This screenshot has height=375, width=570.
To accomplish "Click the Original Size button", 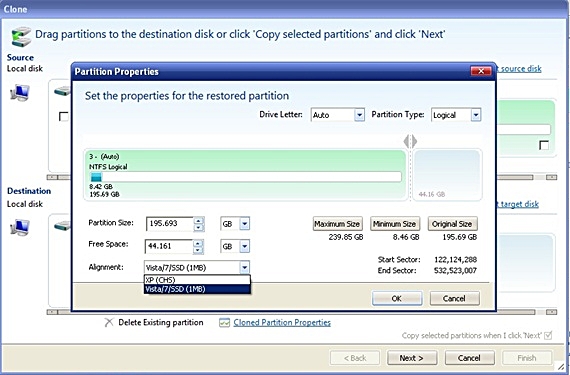I will [x=452, y=224].
